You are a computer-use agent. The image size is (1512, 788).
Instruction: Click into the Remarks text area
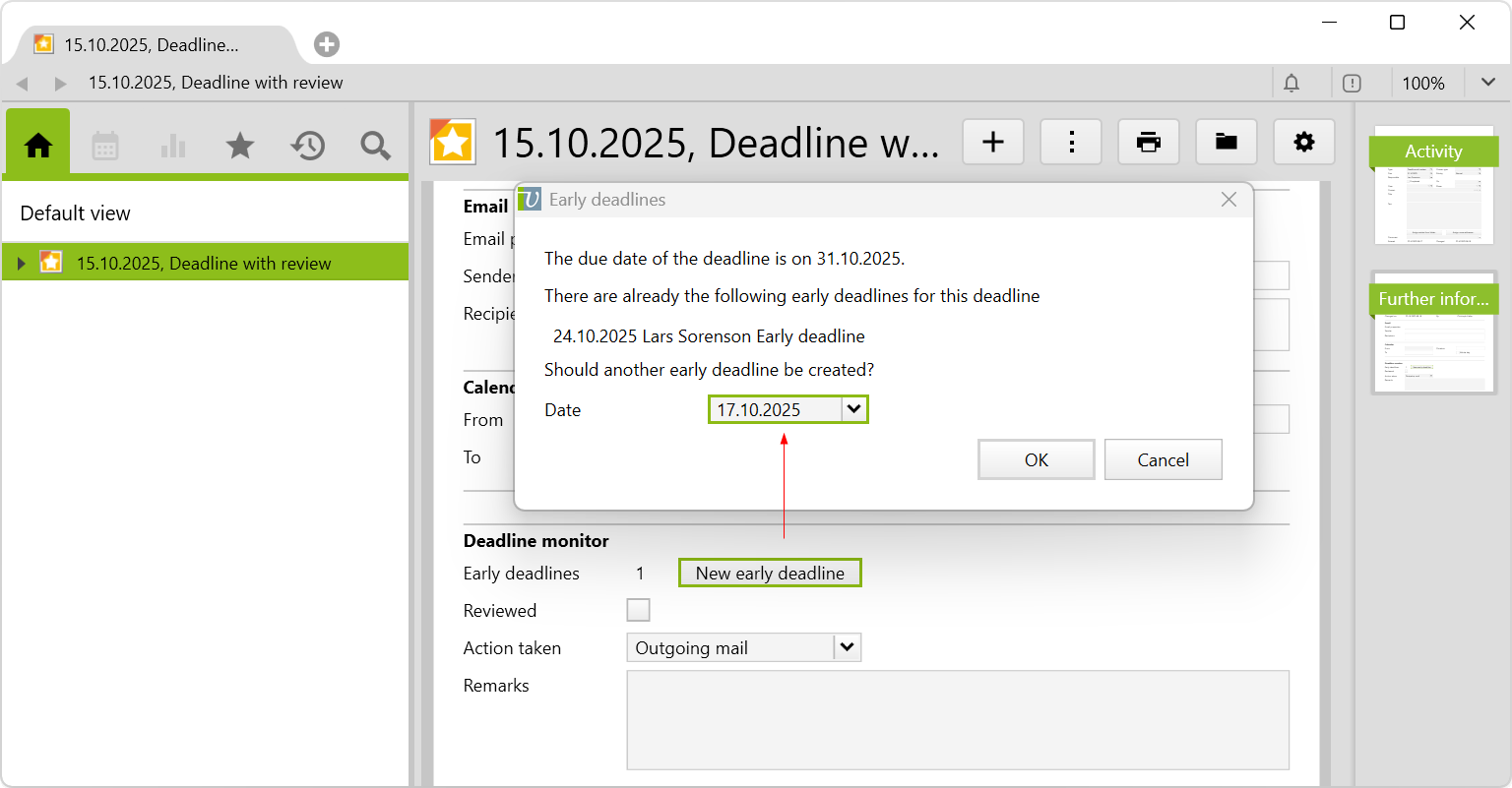click(957, 719)
